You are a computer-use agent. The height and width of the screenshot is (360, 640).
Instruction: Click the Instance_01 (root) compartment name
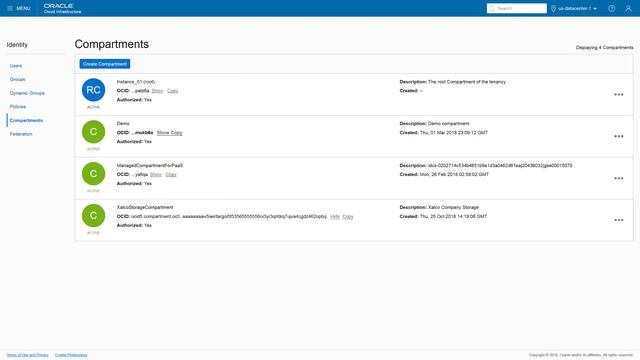point(136,82)
